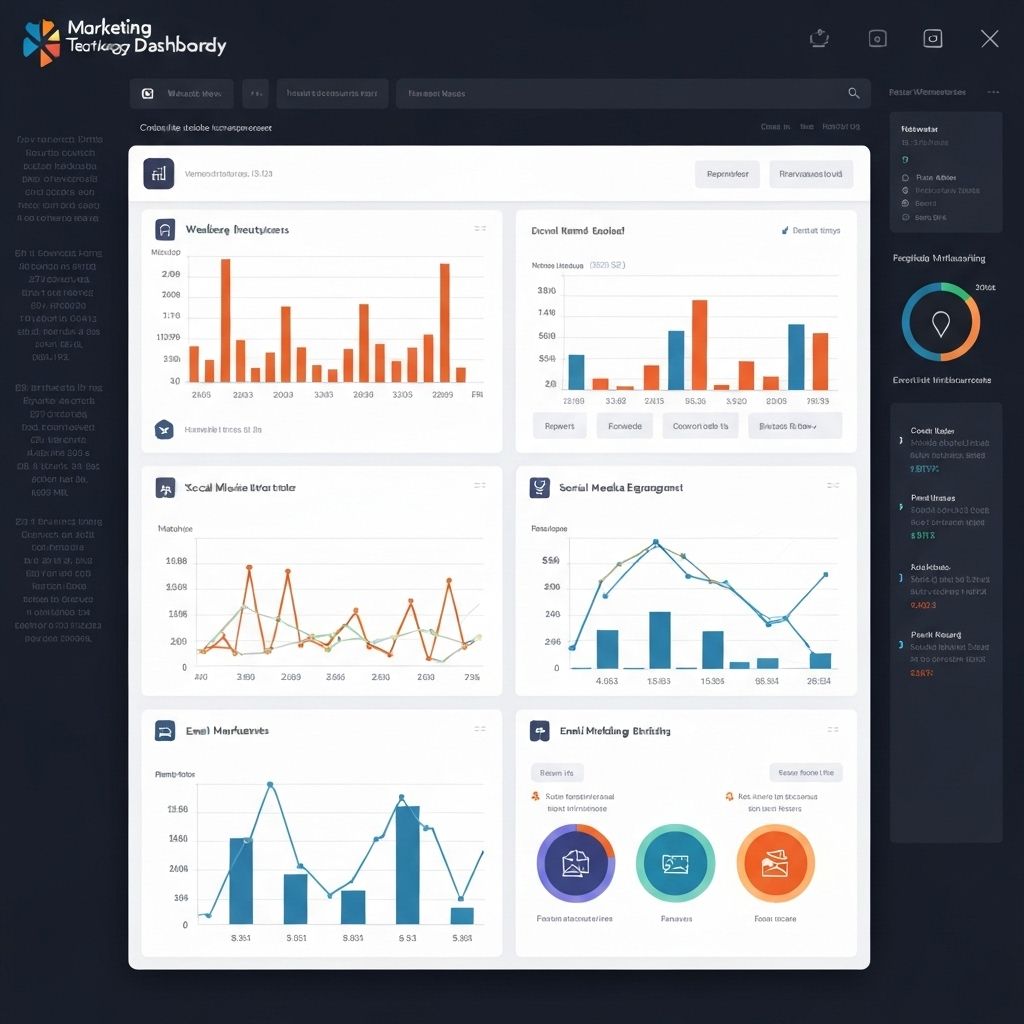Screen dimensions: 1024x1024
Task: Open dropdown button with chevron below blue-orange chart
Action: point(794,425)
